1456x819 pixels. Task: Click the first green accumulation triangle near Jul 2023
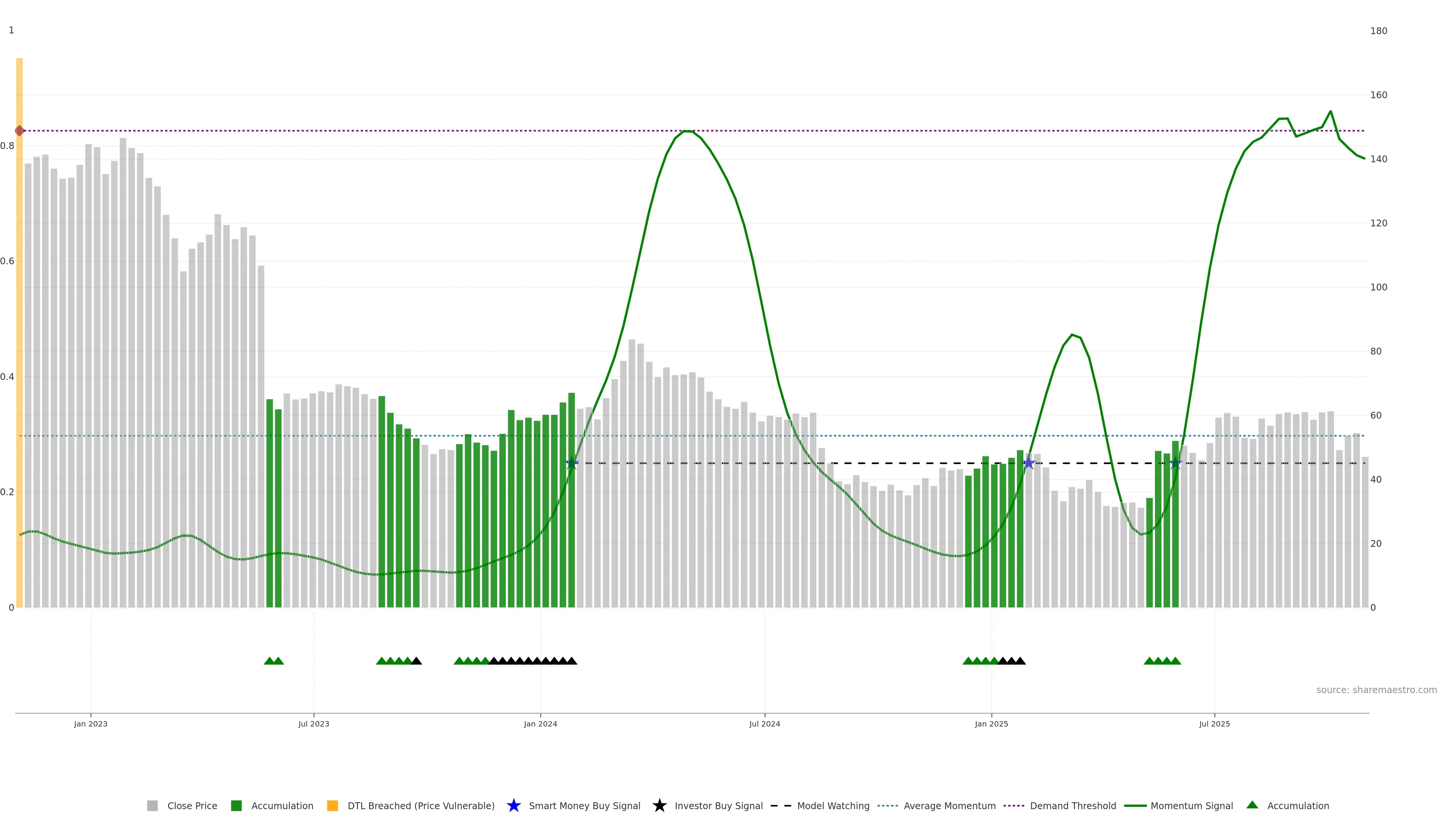(x=270, y=661)
